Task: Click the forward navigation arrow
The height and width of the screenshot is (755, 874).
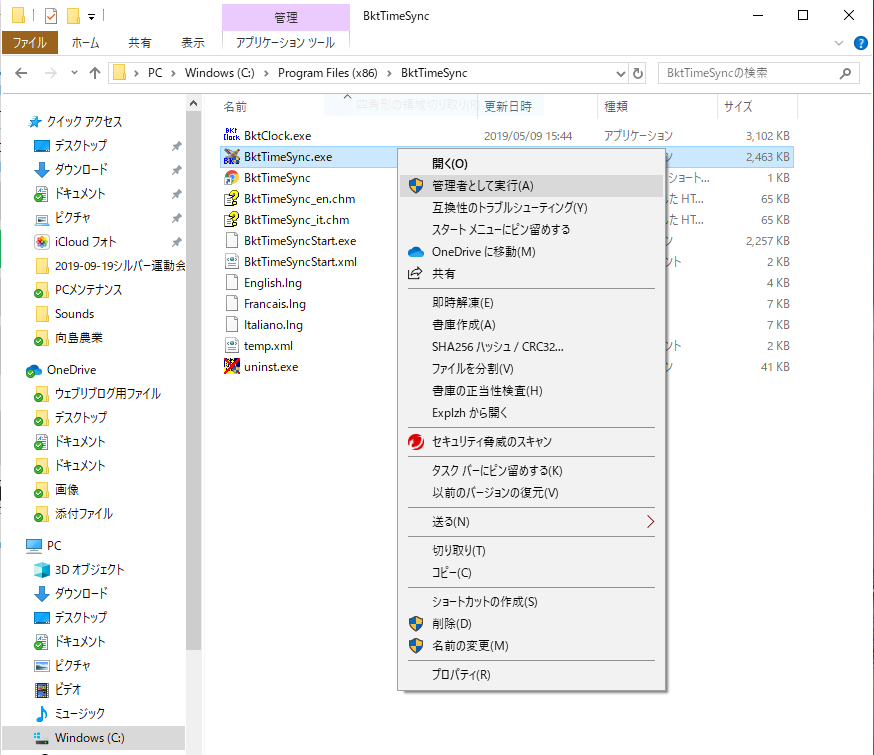Action: (51, 73)
